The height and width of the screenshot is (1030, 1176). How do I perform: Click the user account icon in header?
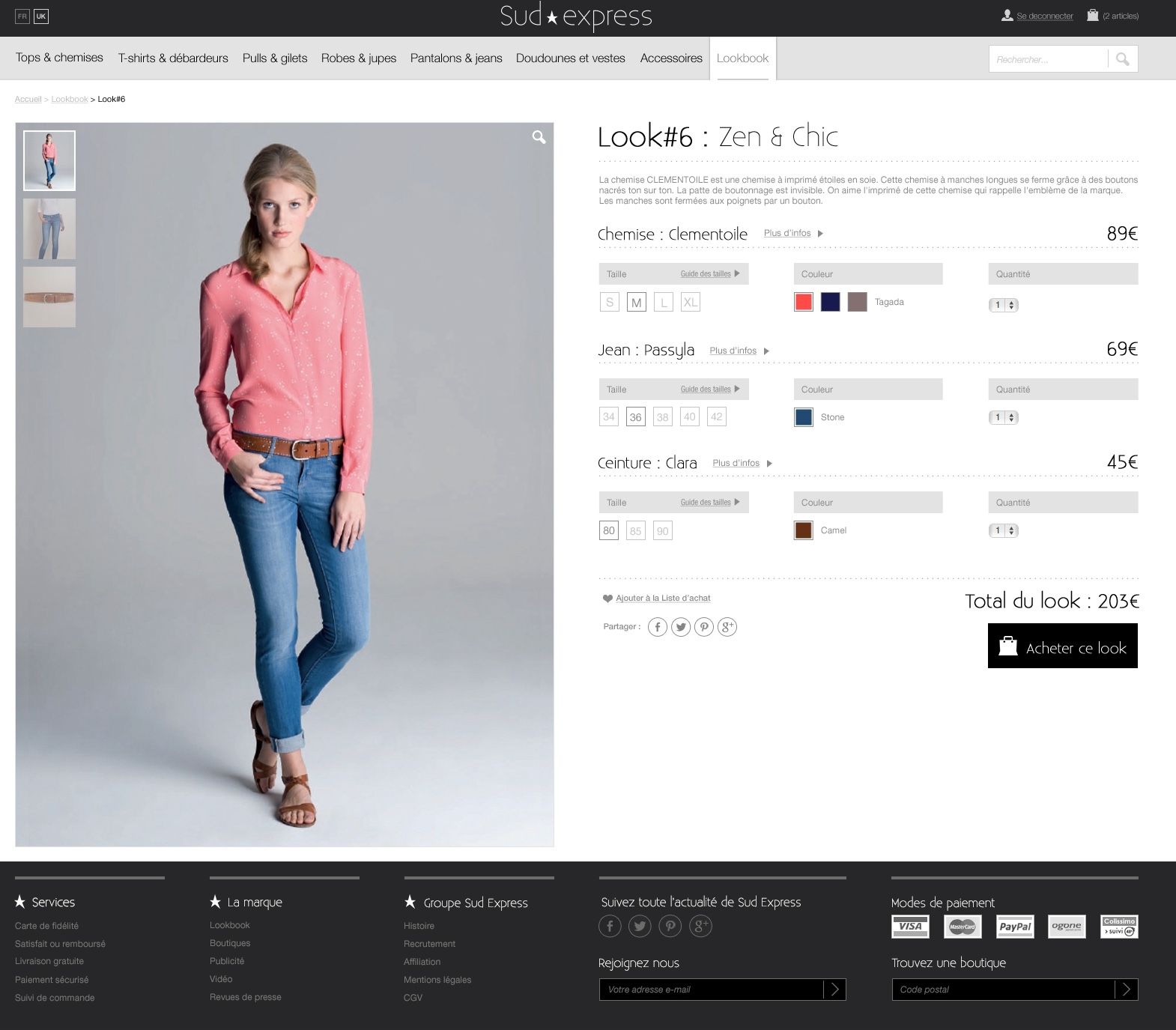[x=1007, y=15]
